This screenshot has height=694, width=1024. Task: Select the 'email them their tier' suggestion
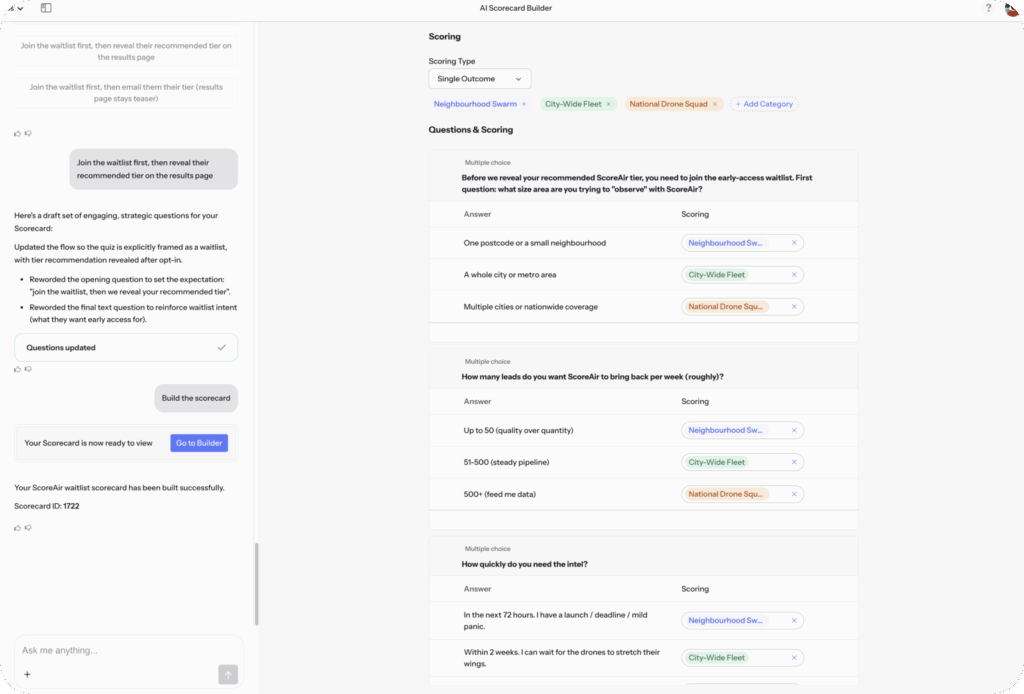click(x=126, y=92)
